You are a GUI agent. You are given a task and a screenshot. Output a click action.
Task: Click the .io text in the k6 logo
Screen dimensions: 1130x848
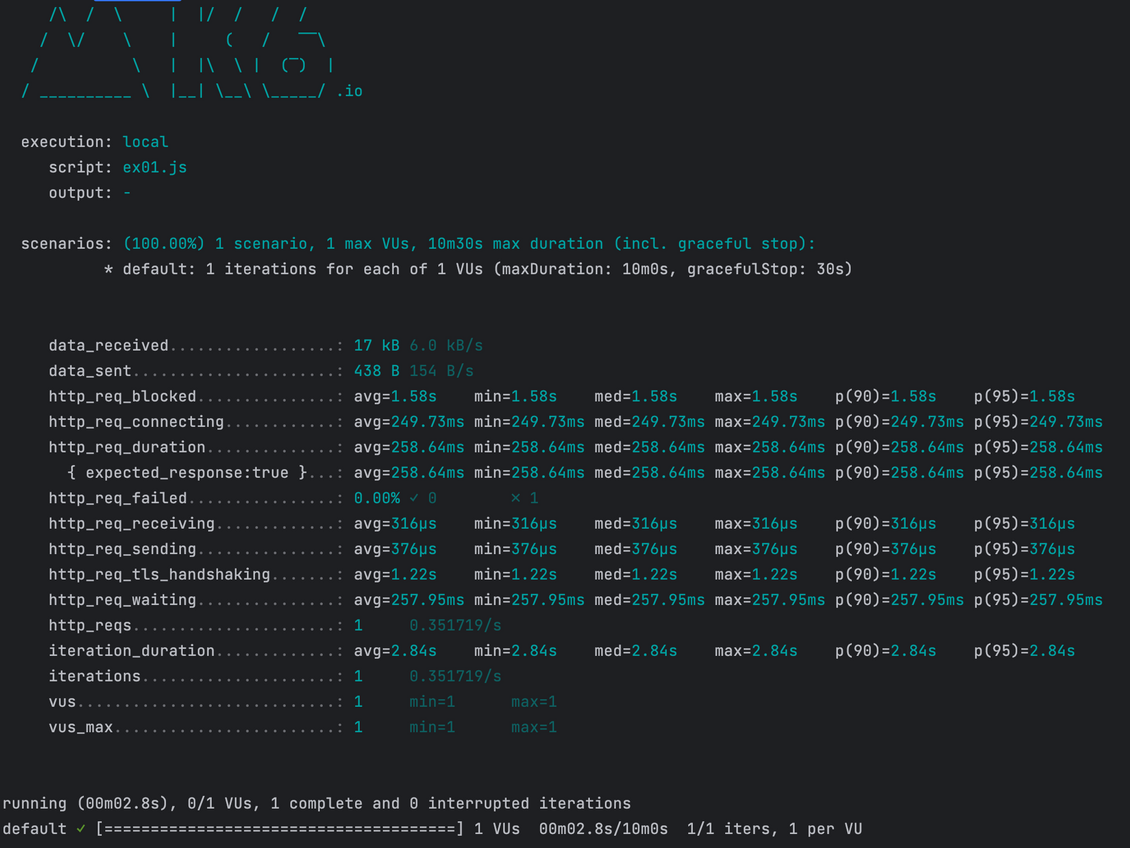coord(349,92)
